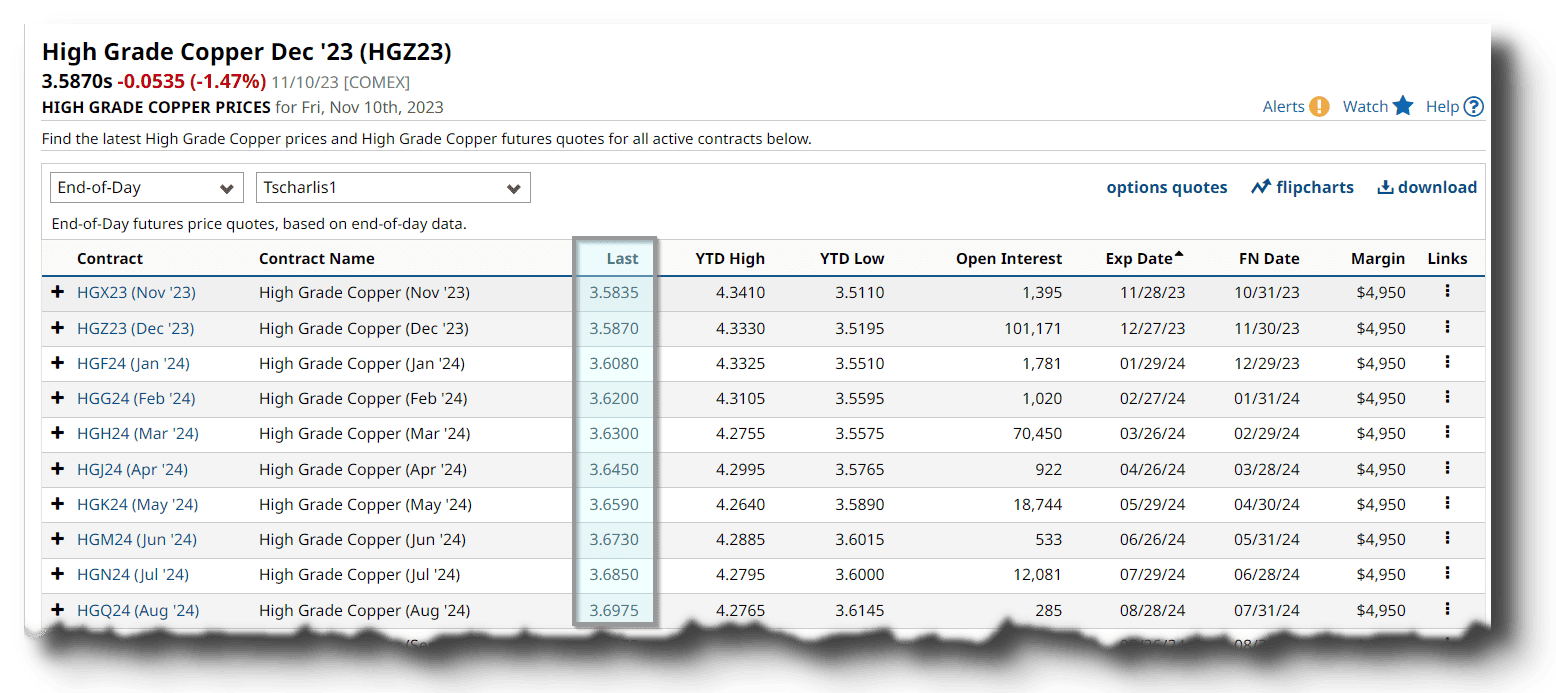Open three-dot menu for HGH24 row
The image size is (1556, 693).
tap(1447, 433)
